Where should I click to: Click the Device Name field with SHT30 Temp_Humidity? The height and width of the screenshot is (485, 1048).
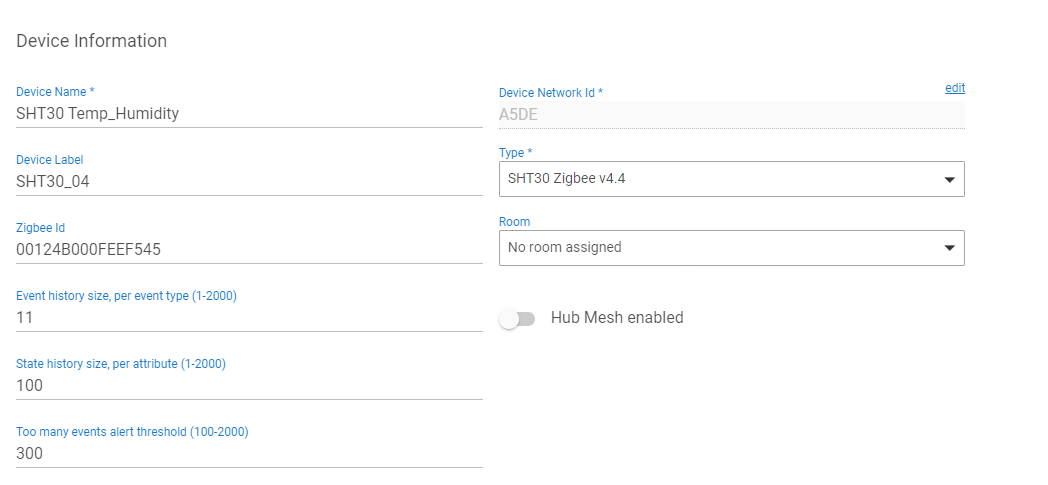point(248,114)
